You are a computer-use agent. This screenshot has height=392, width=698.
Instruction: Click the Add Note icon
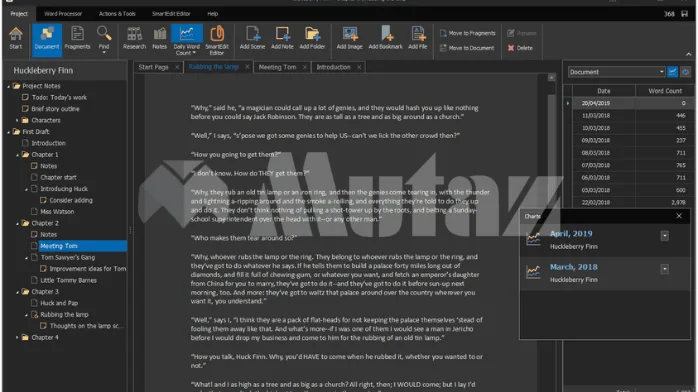click(x=282, y=38)
